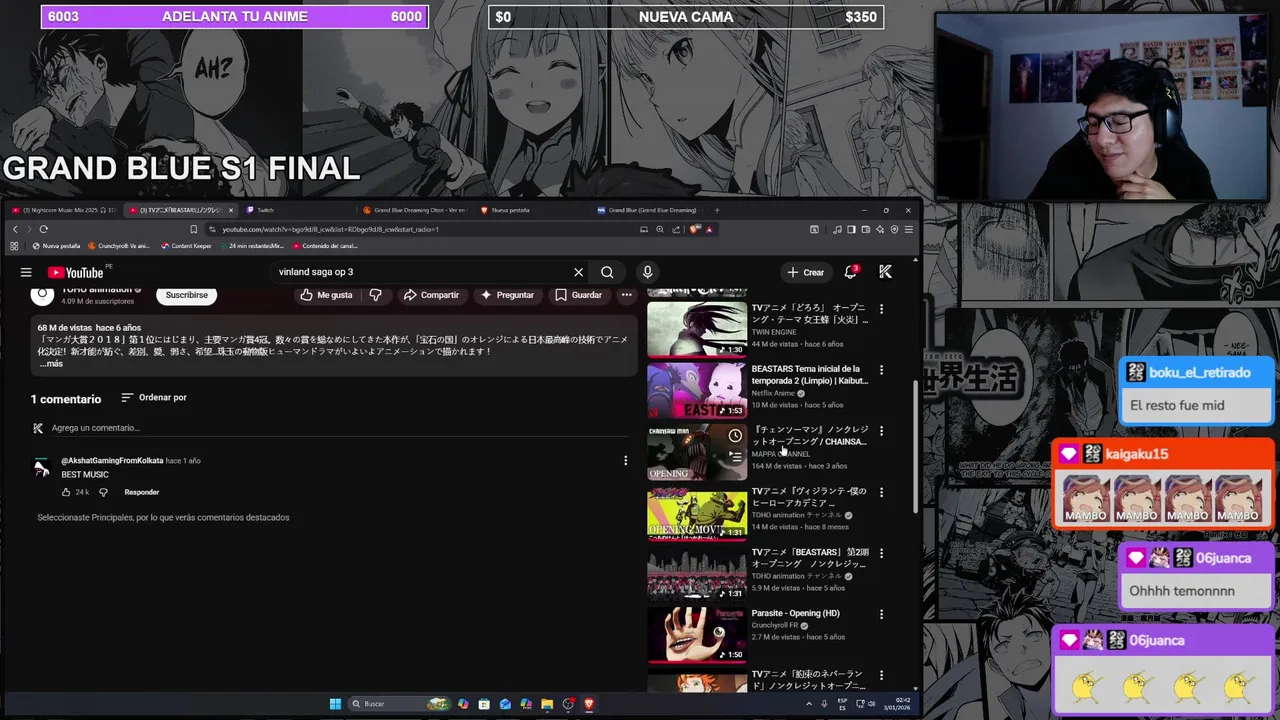Click the Guardar save button
Viewport: 1280px width, 720px height.
[578, 295]
